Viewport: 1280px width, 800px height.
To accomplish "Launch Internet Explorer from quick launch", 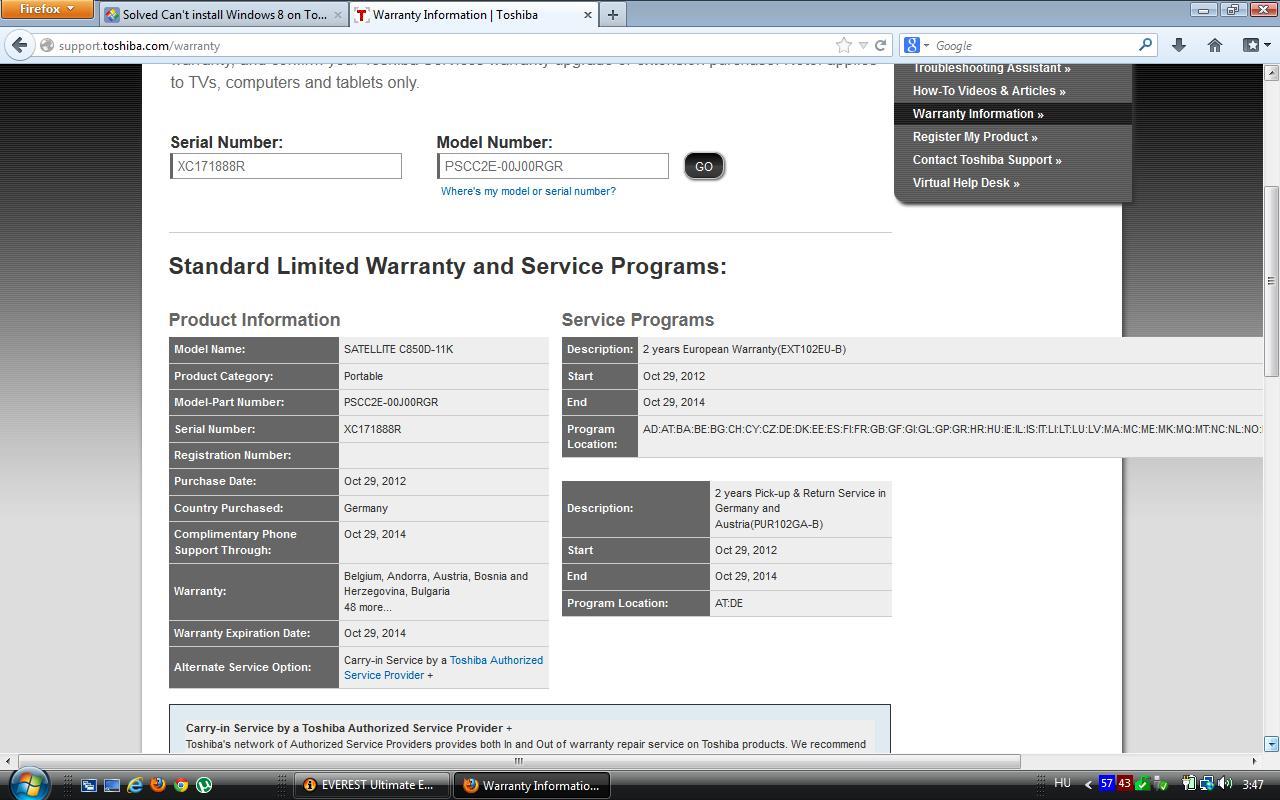I will (x=135, y=785).
